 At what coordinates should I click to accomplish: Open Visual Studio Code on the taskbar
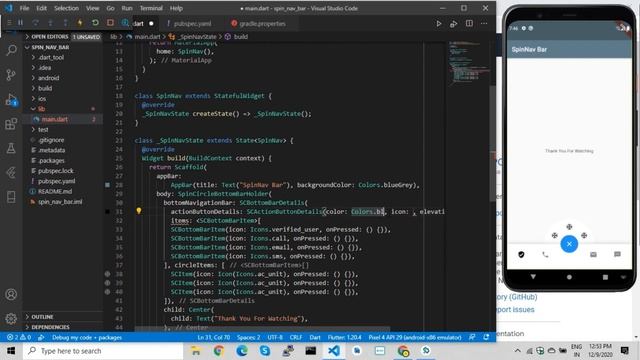(333, 351)
